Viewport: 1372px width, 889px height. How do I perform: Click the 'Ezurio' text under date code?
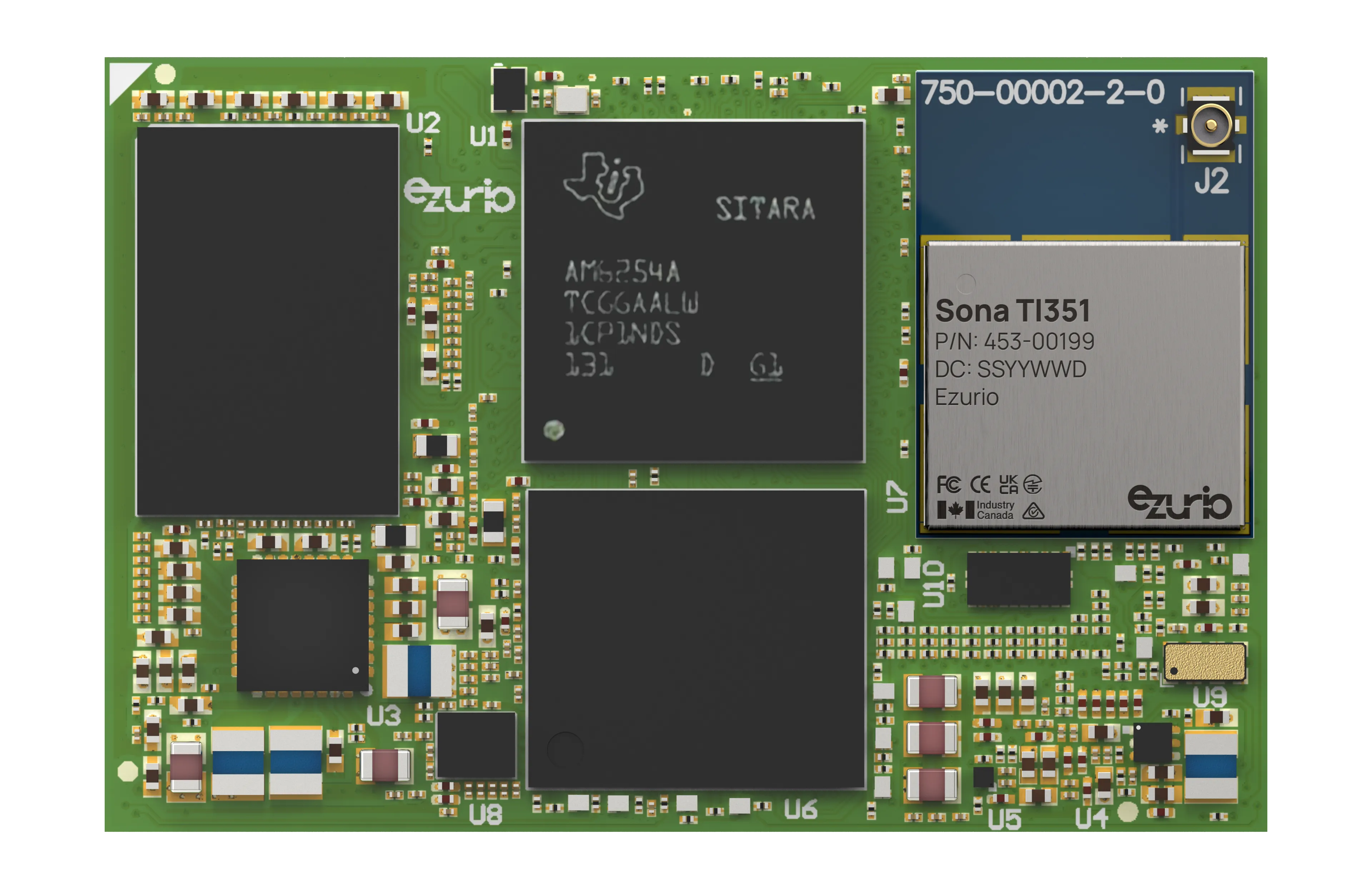coord(967,397)
